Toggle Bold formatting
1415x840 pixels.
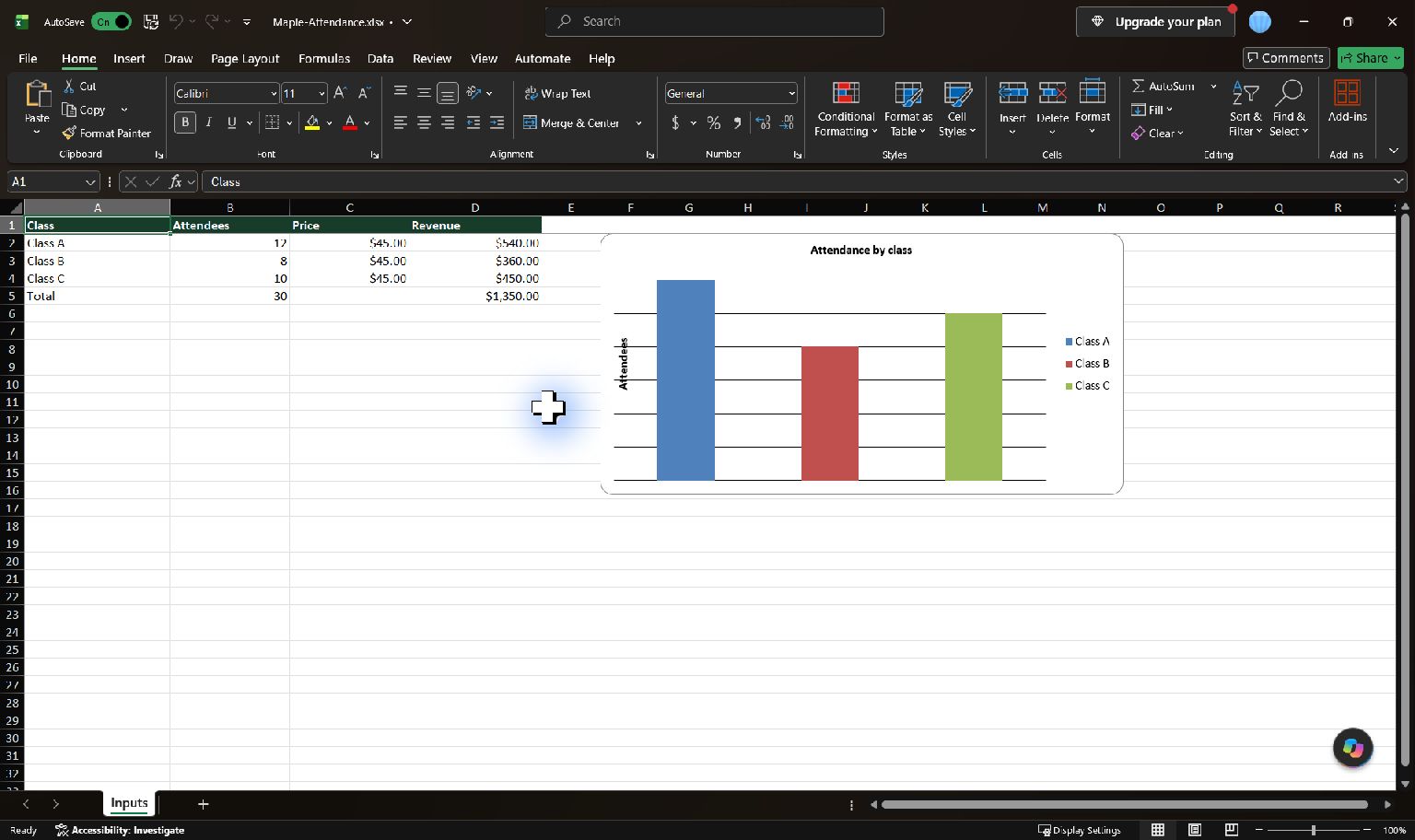185,122
